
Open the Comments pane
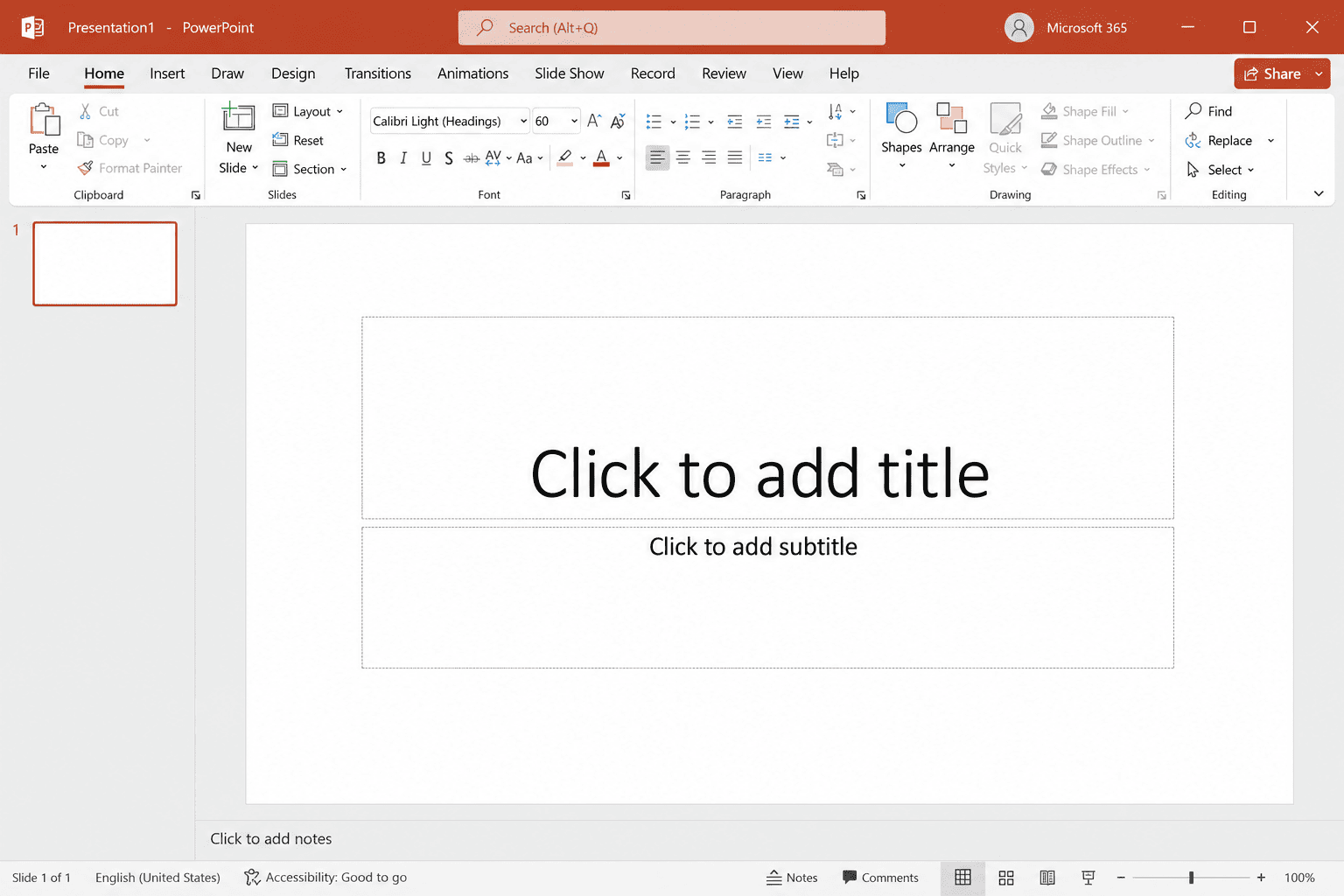click(x=880, y=878)
